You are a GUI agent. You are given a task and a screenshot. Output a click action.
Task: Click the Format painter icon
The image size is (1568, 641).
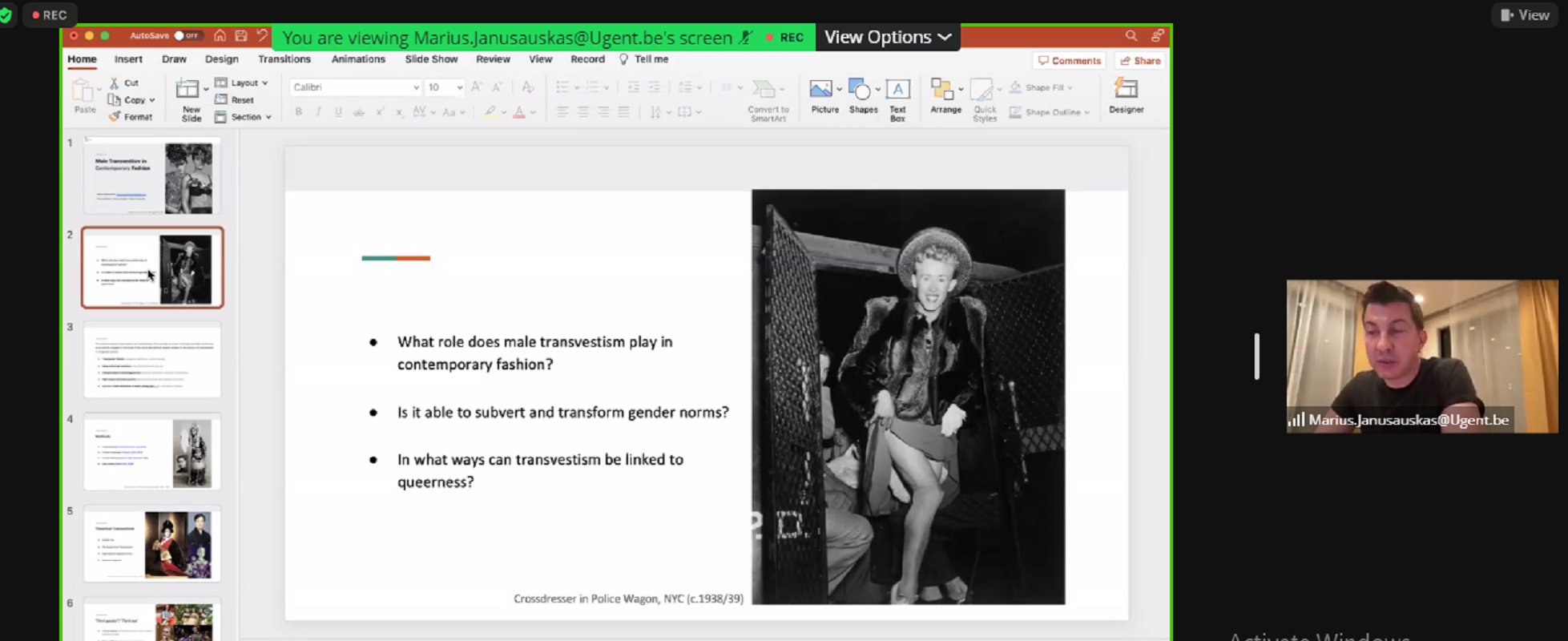click(x=115, y=117)
